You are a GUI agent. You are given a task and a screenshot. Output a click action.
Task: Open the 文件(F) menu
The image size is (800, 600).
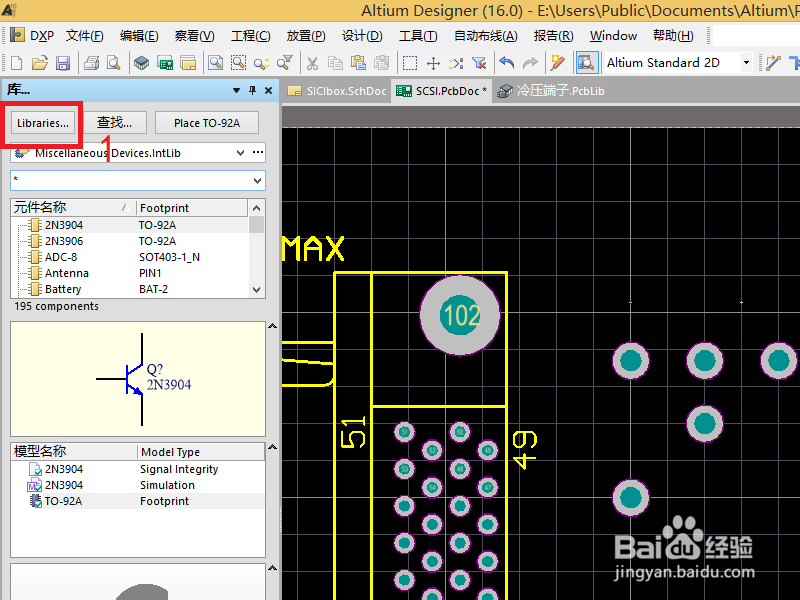[85, 35]
